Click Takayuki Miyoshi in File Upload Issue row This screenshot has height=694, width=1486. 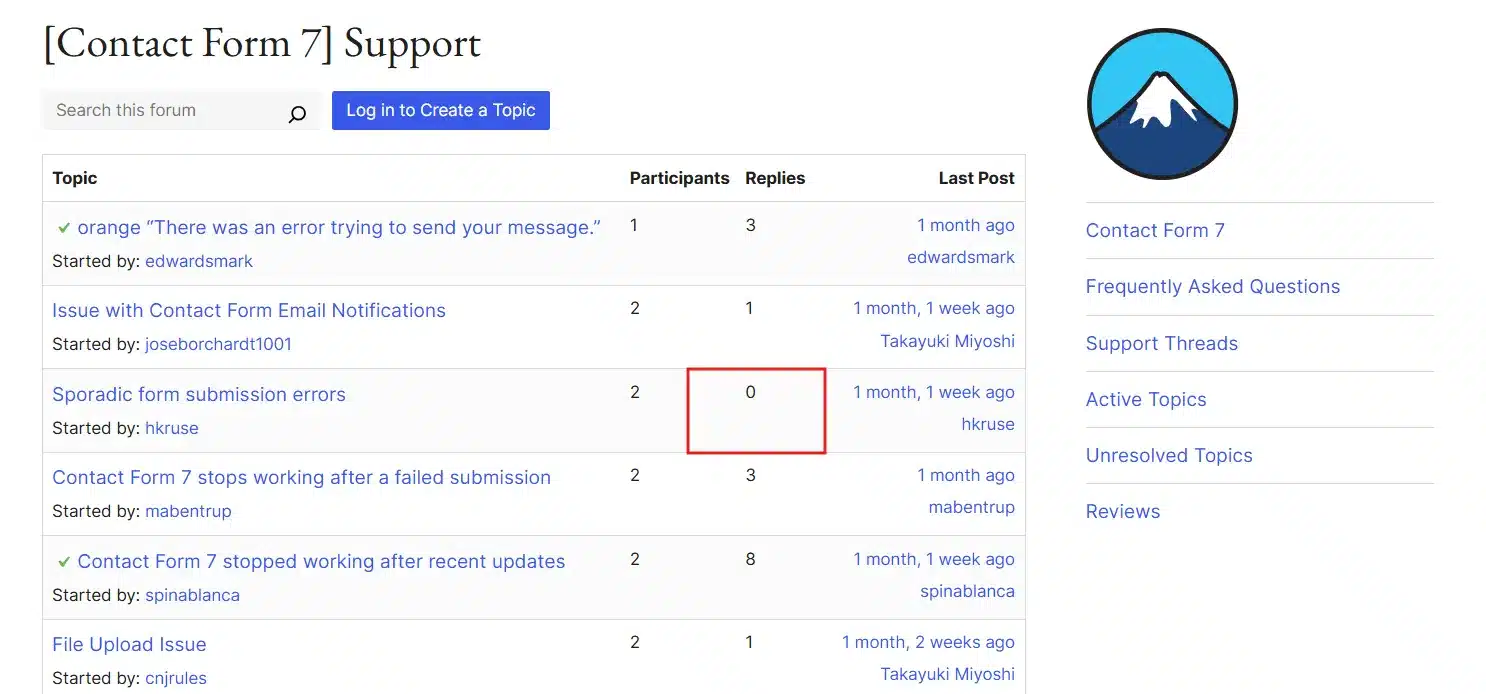pyautogui.click(x=947, y=674)
